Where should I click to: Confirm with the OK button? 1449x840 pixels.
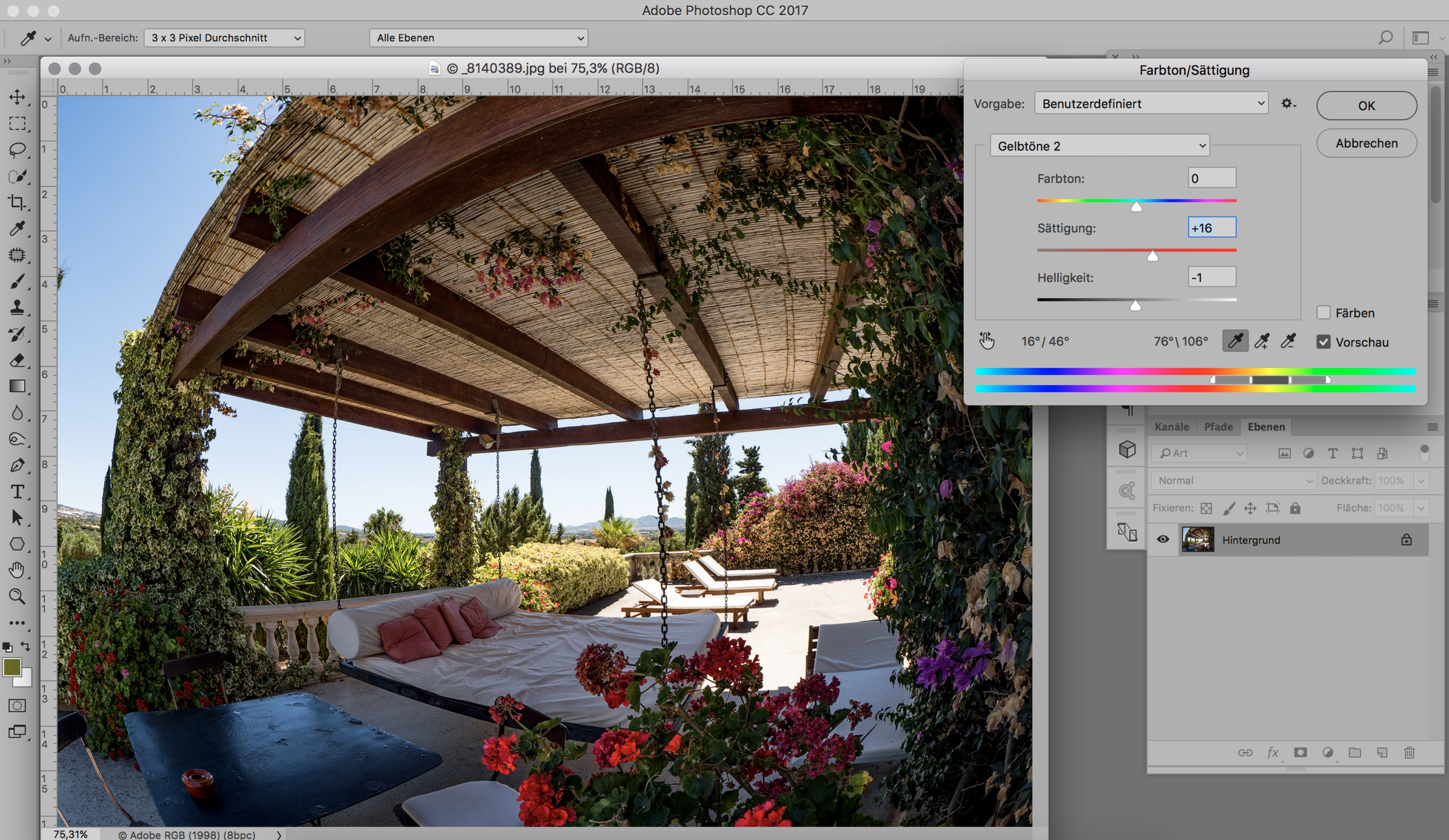tap(1366, 105)
